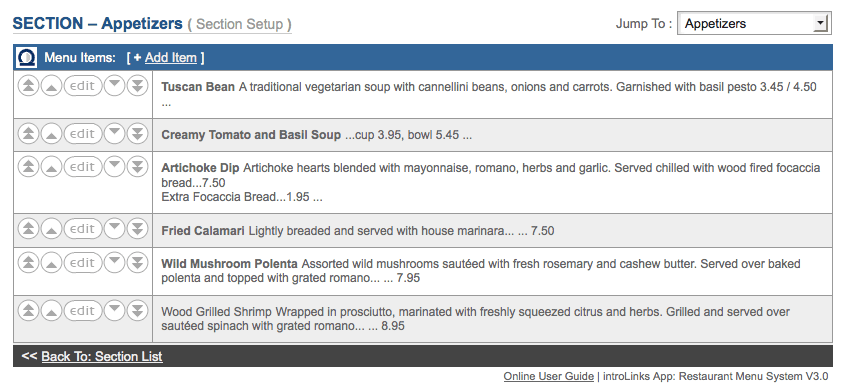Move Artichoke Dip to top of list
This screenshot has width=842, height=388.
tap(28, 166)
